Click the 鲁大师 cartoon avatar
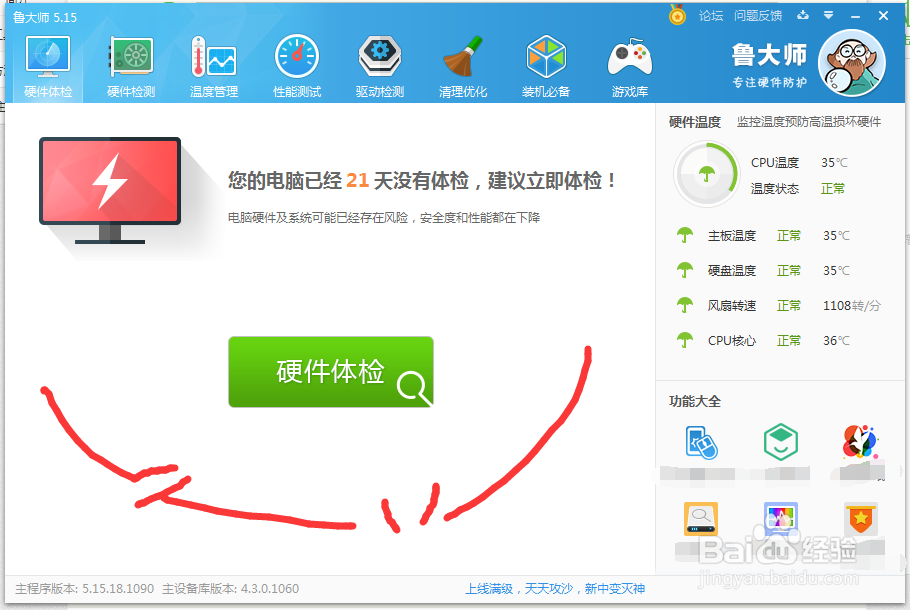The height and width of the screenshot is (610, 910). [x=851, y=63]
